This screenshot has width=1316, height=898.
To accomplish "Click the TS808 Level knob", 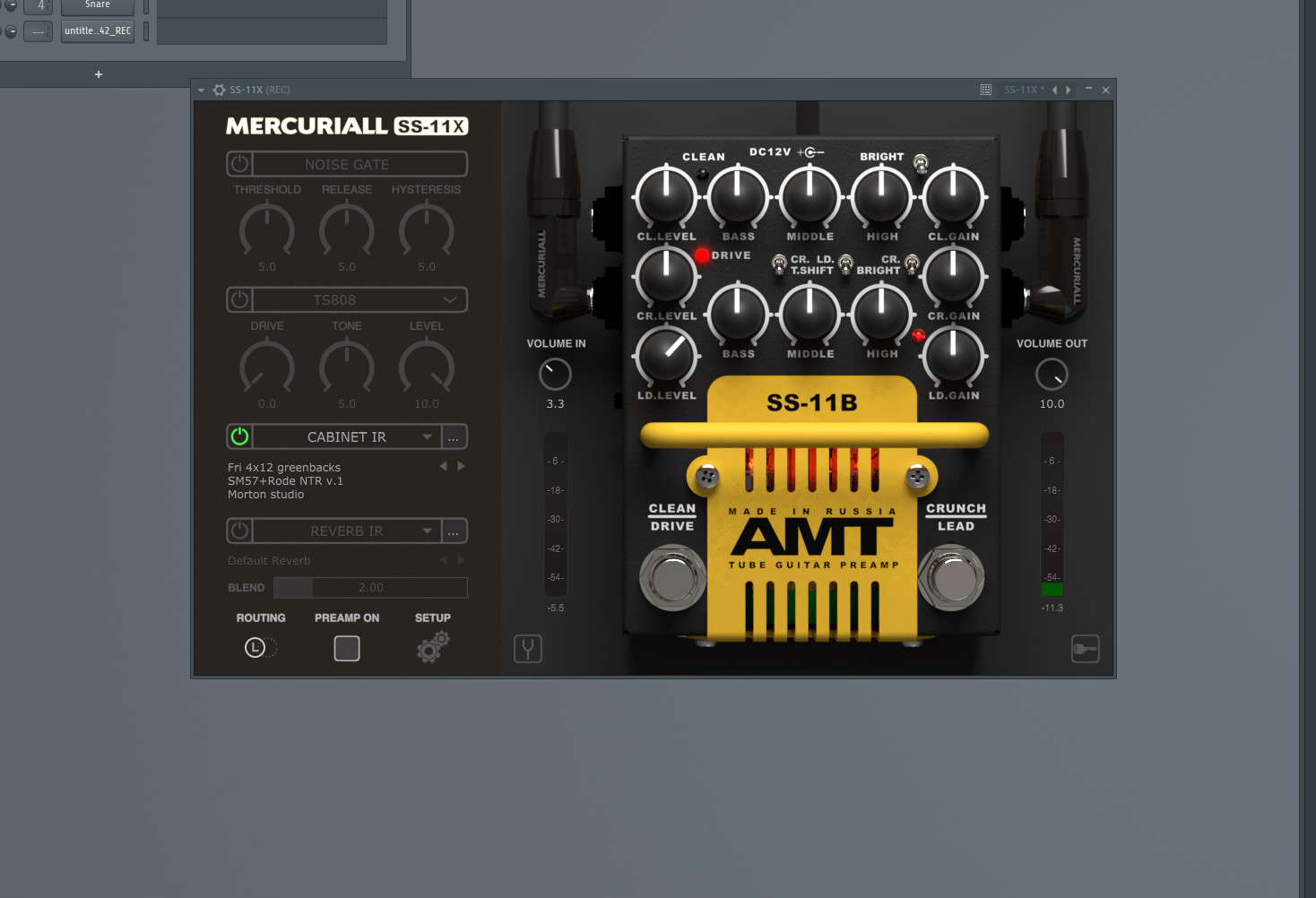I will pos(427,367).
